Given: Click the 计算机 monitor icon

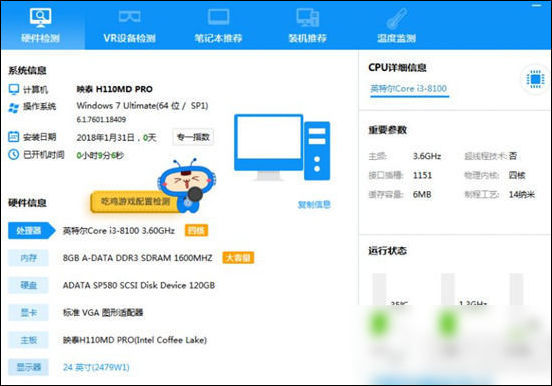Looking at the screenshot, I should [x=14, y=89].
